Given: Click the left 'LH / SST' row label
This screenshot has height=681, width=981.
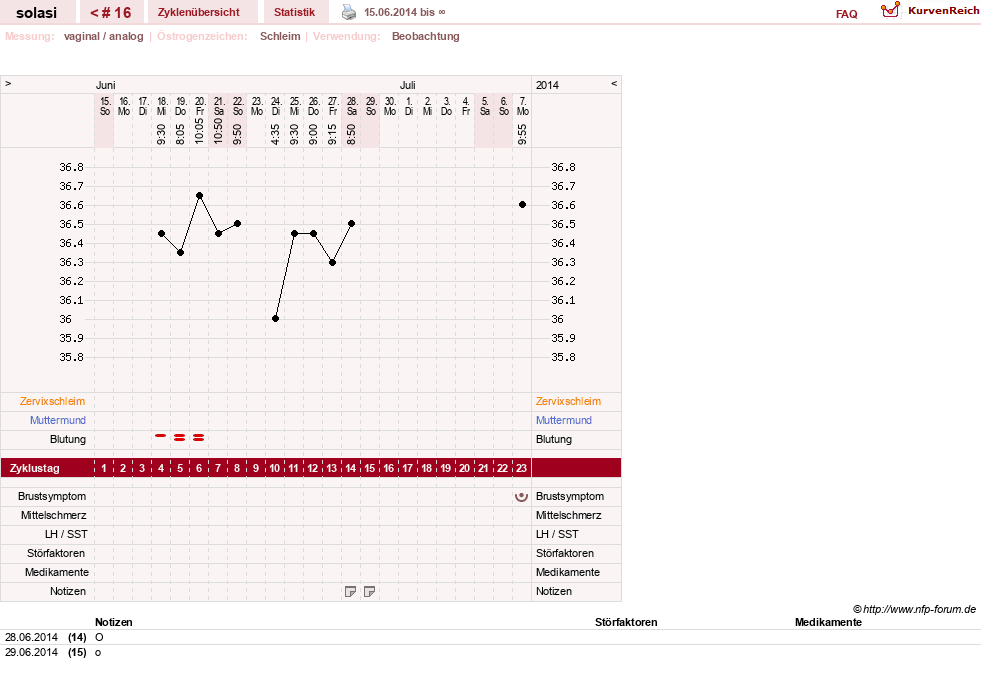Looking at the screenshot, I should click(x=66, y=534).
